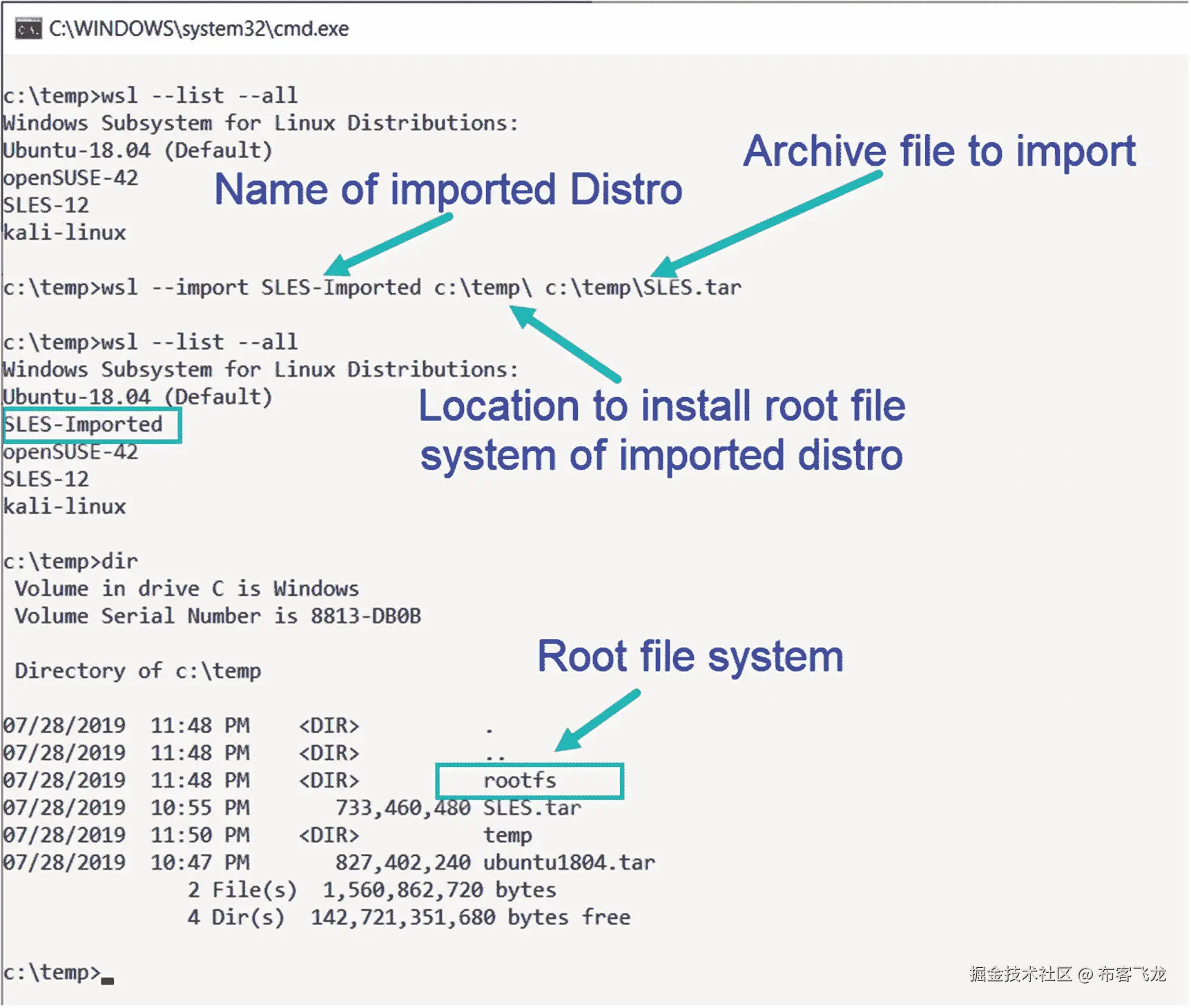Click the highlighted SLES-Imported entry

coord(92,425)
